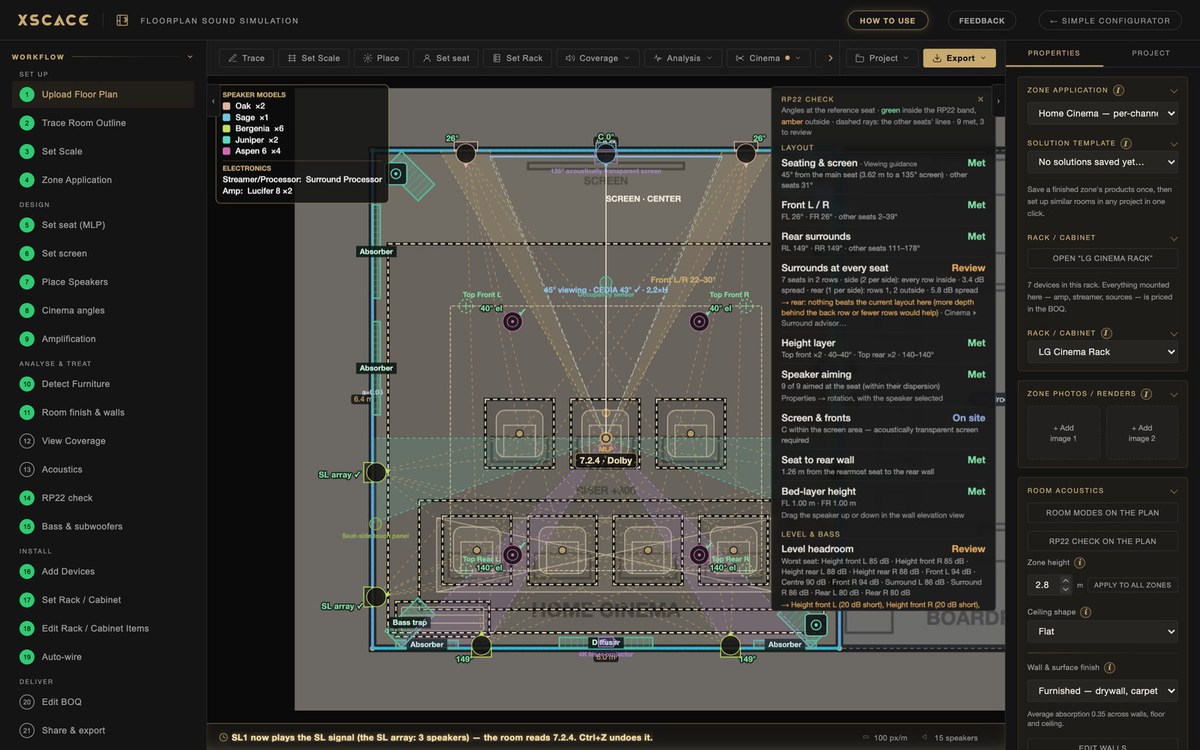This screenshot has width=1200, height=750.
Task: Open the Analysis dropdown menu
Action: [683, 58]
